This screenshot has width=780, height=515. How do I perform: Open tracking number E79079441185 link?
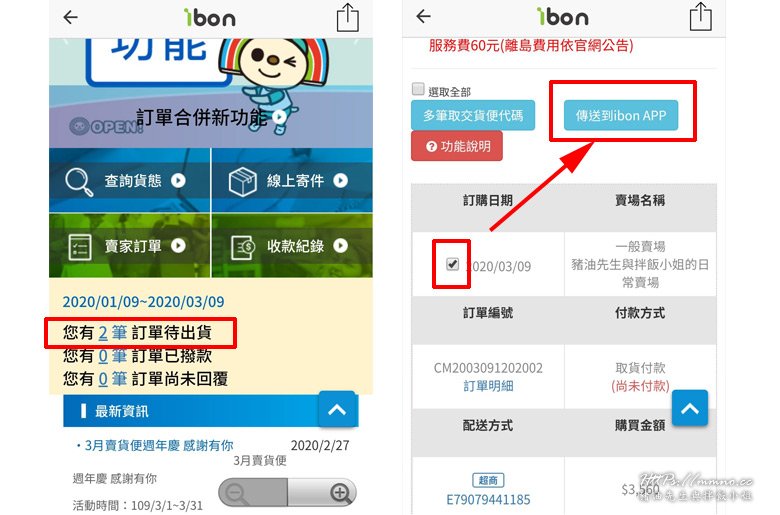pyautogui.click(x=488, y=500)
